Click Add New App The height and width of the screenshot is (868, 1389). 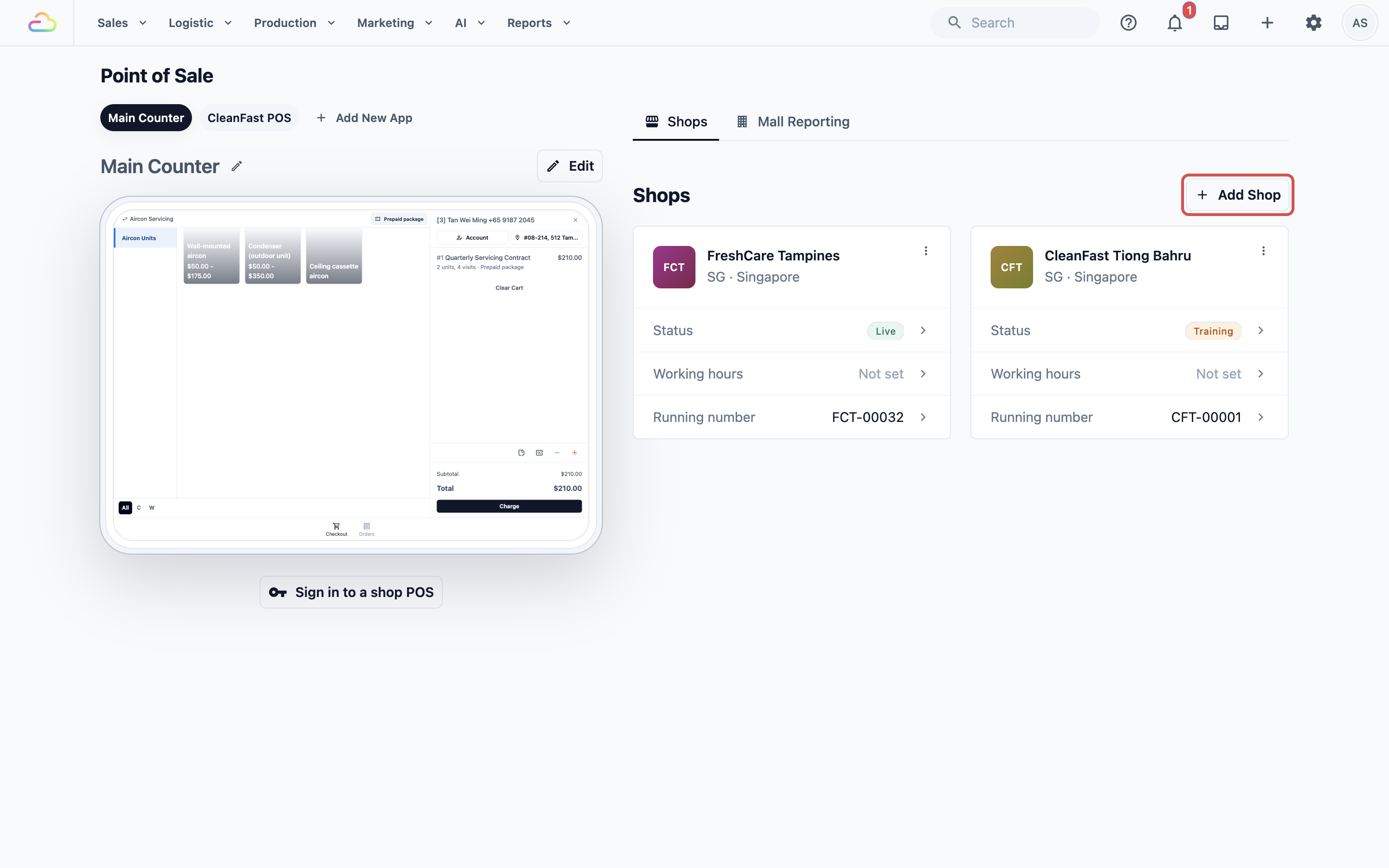tap(364, 118)
